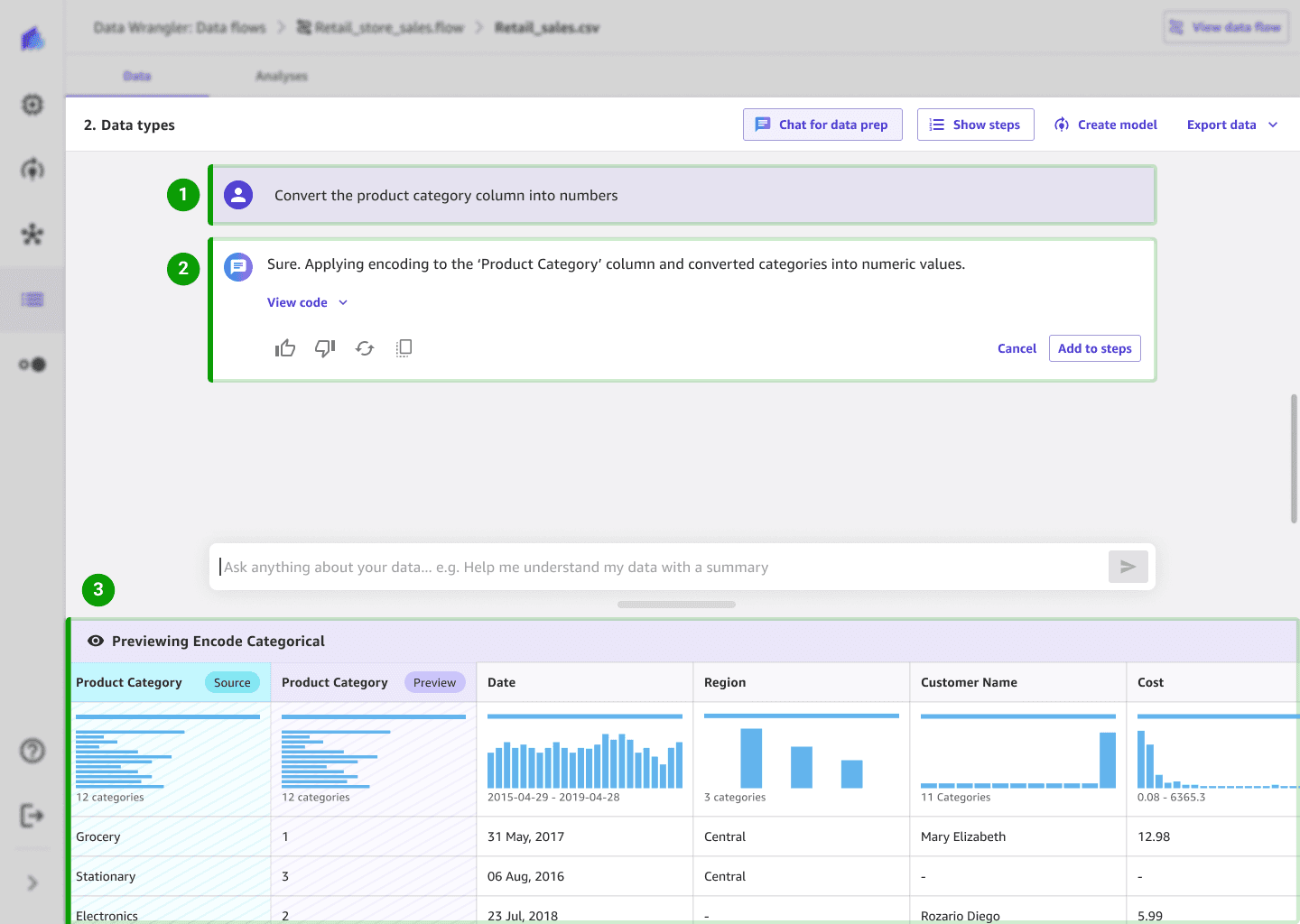This screenshot has width=1300, height=924.
Task: Click the Chat for data prep button
Action: tap(822, 125)
